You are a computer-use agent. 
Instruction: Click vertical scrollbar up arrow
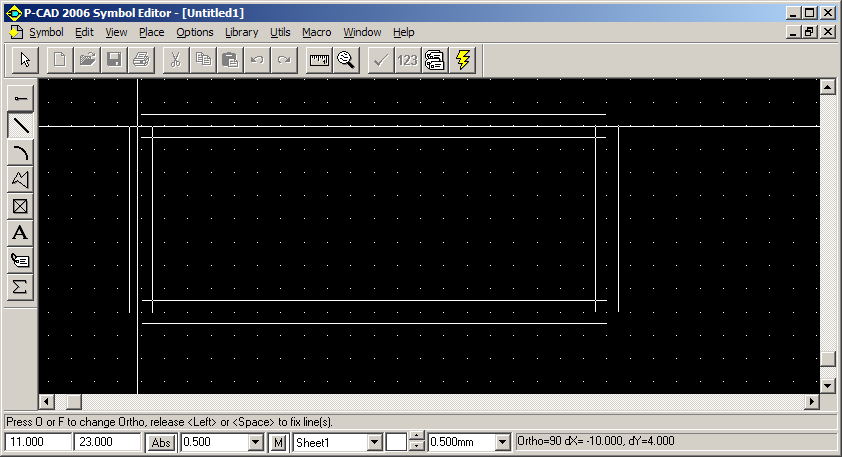tap(828, 86)
